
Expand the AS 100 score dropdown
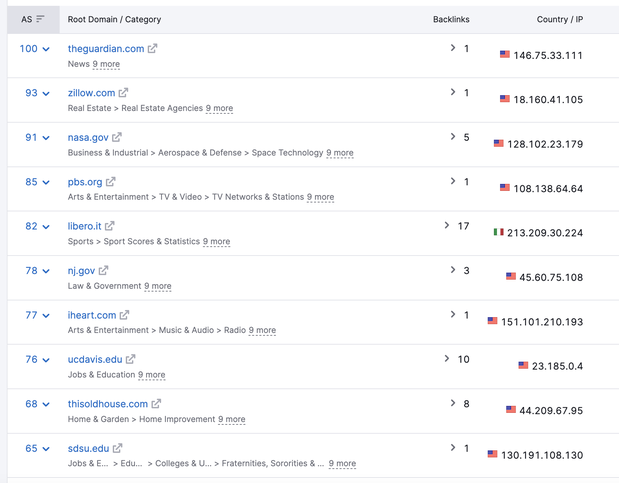46,49
